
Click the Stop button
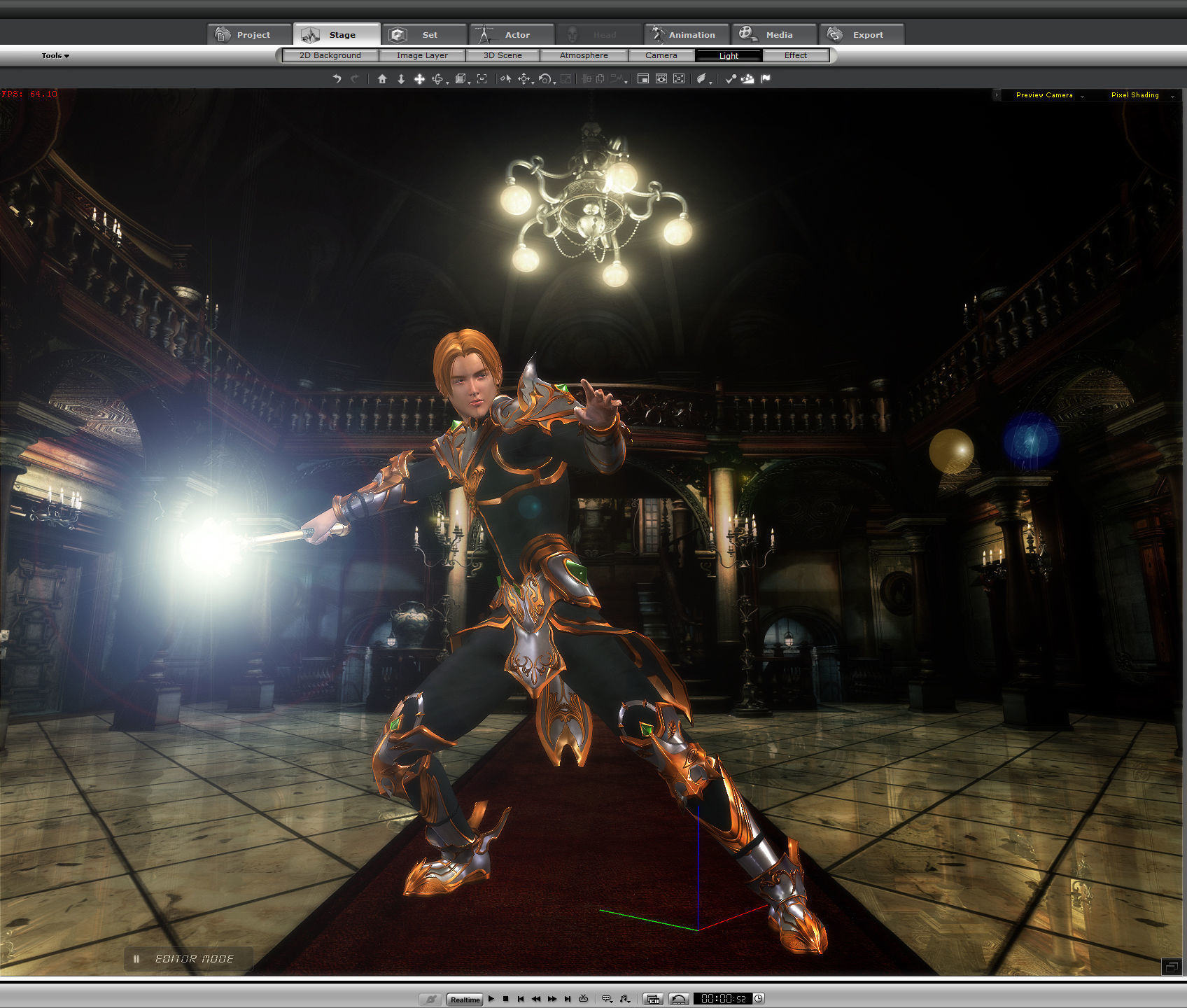tap(505, 999)
